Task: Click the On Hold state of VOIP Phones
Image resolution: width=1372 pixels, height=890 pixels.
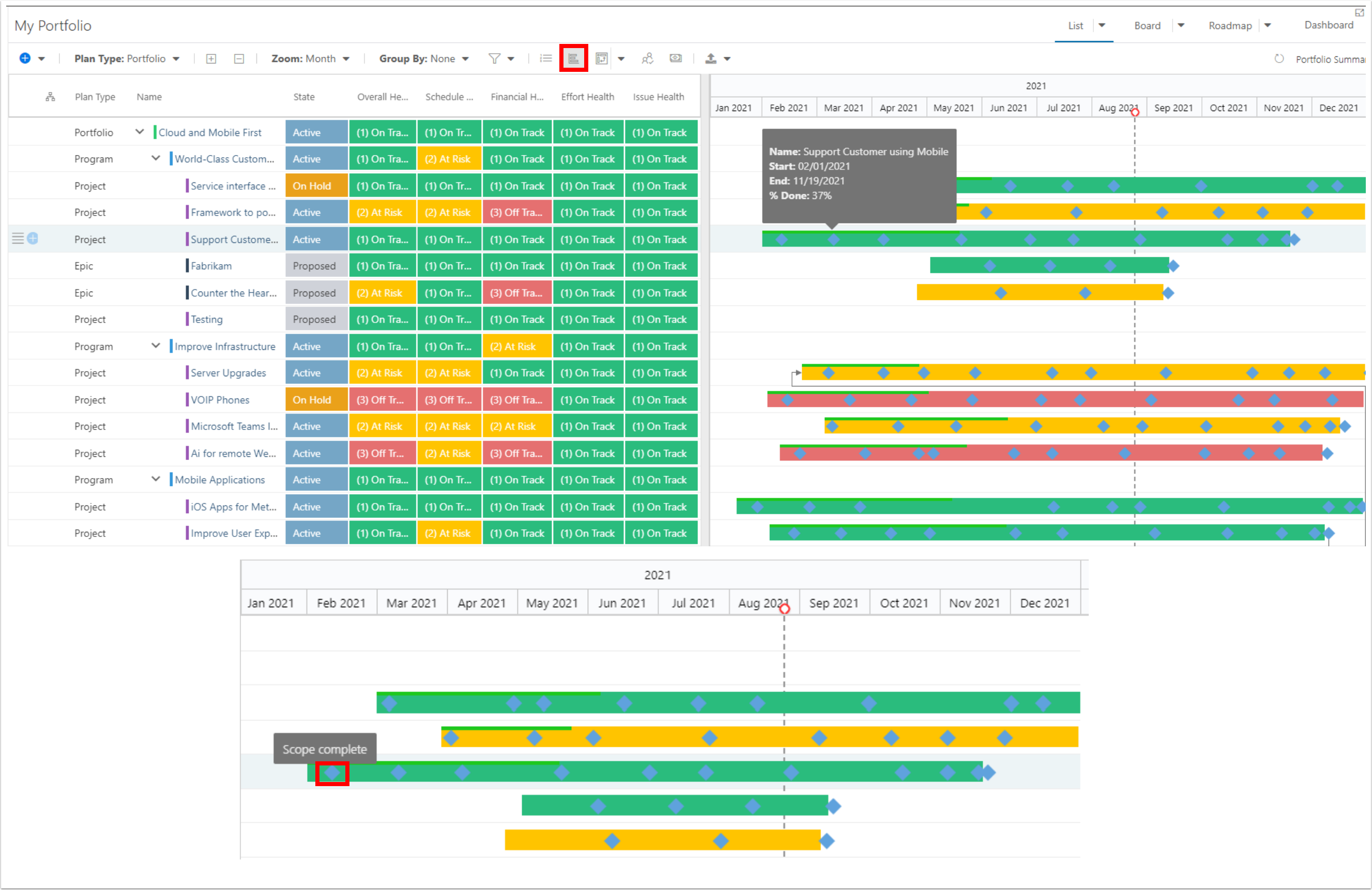Action: pyautogui.click(x=316, y=400)
